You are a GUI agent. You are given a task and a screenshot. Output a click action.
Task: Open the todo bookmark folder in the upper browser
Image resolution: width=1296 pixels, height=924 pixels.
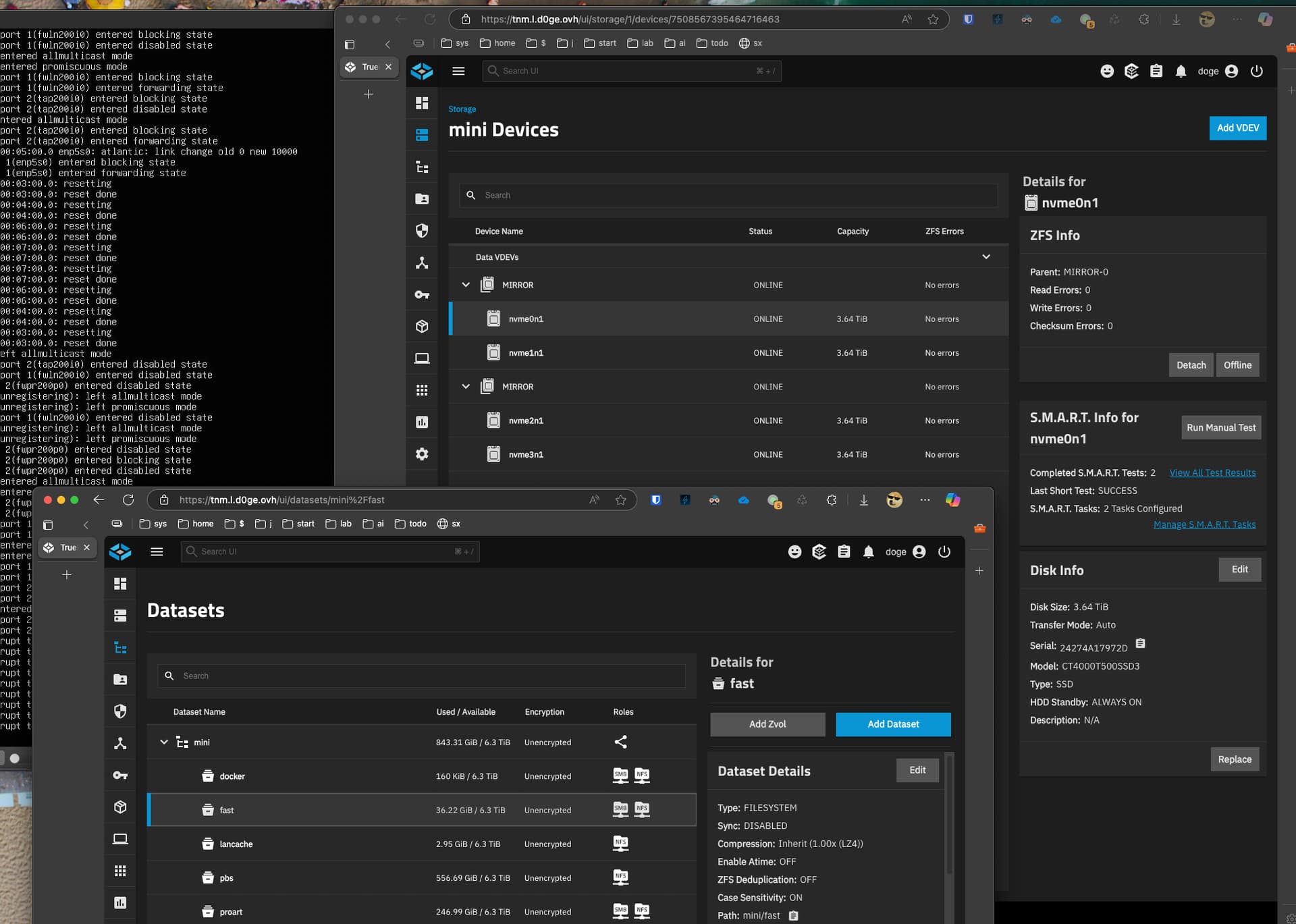[x=712, y=43]
